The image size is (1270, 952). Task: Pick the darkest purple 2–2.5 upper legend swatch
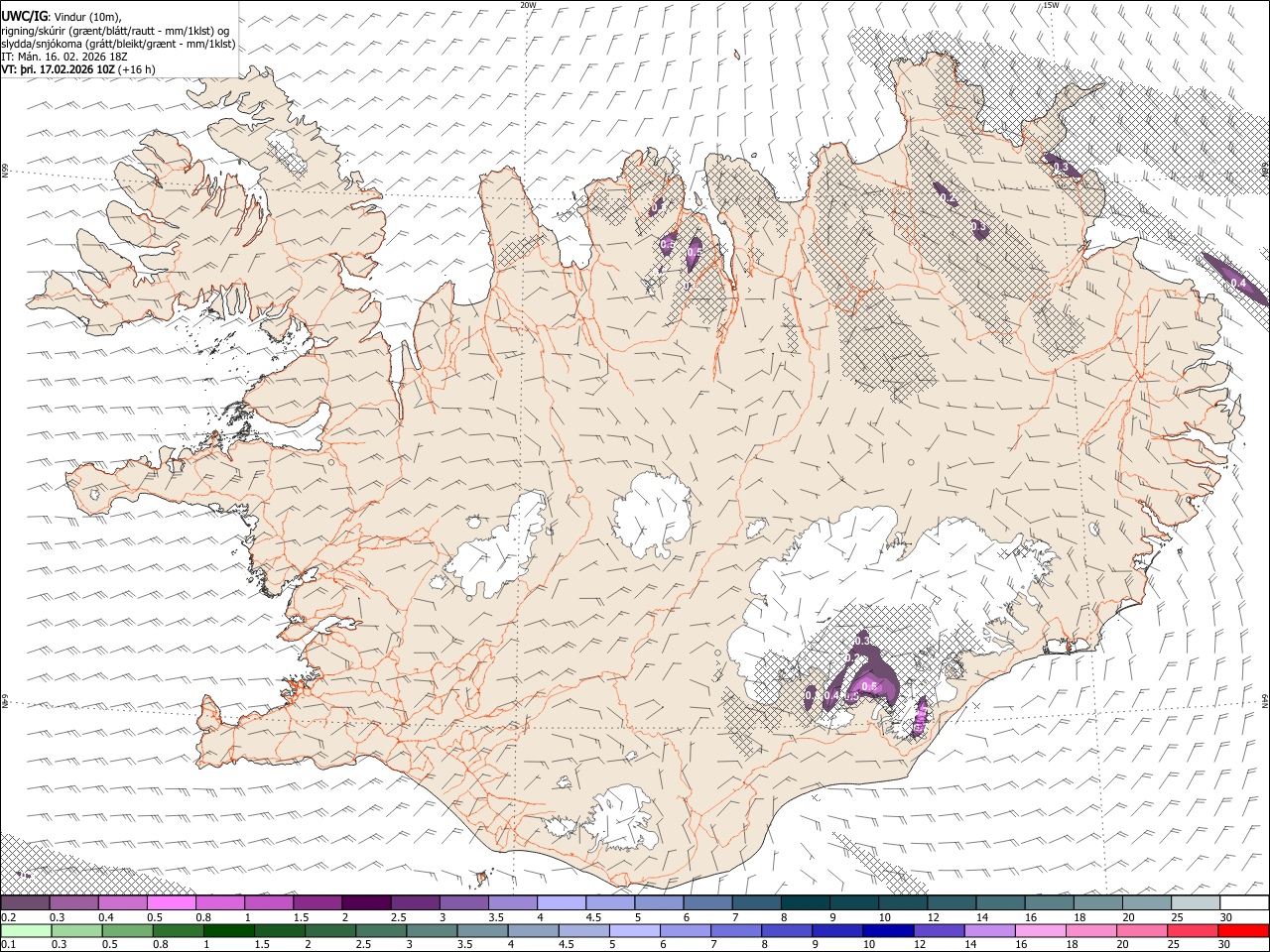point(365,902)
